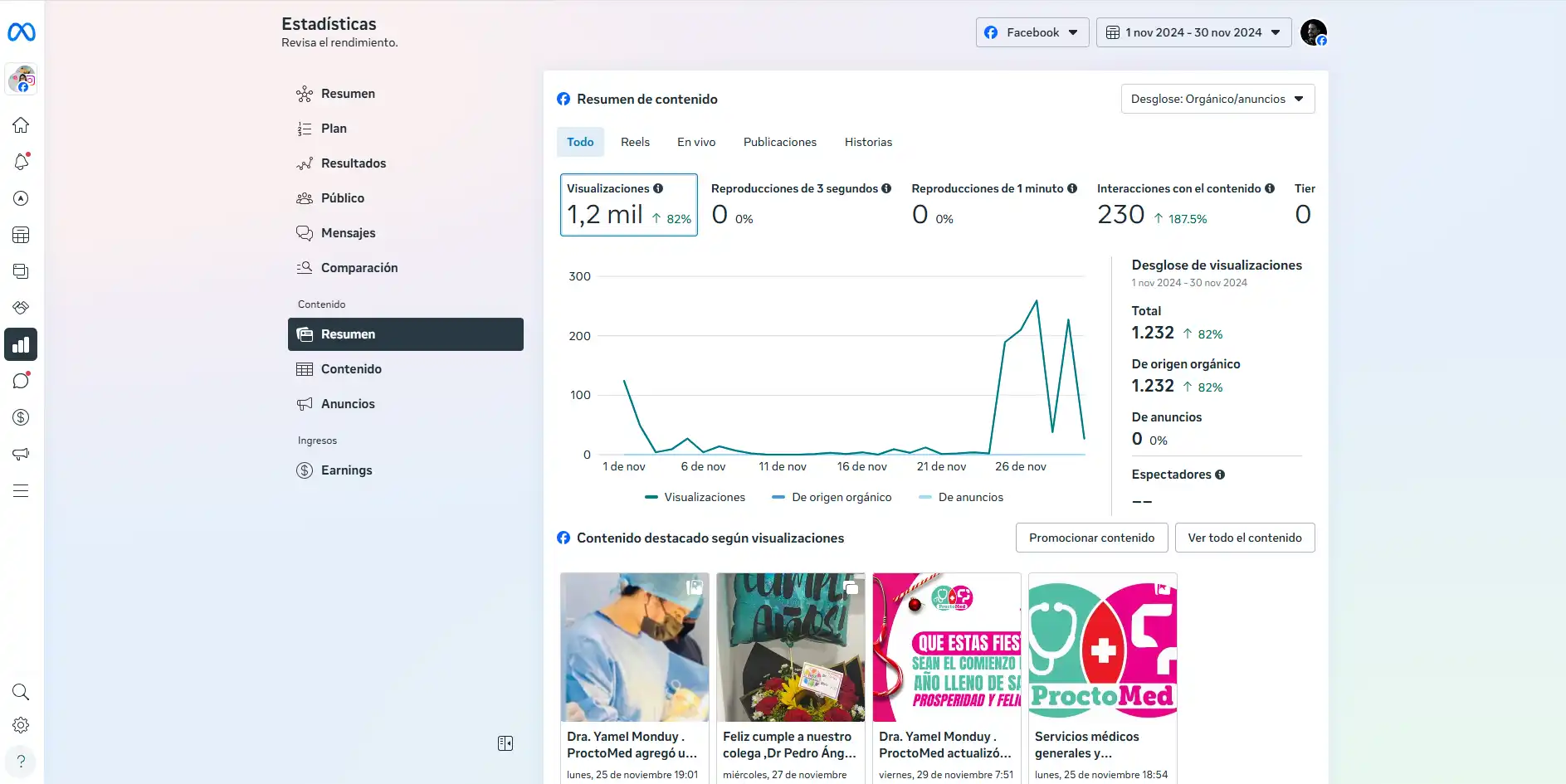Image resolution: width=1566 pixels, height=784 pixels.
Task: Select the Visualizaciones metric card
Action: click(x=628, y=205)
